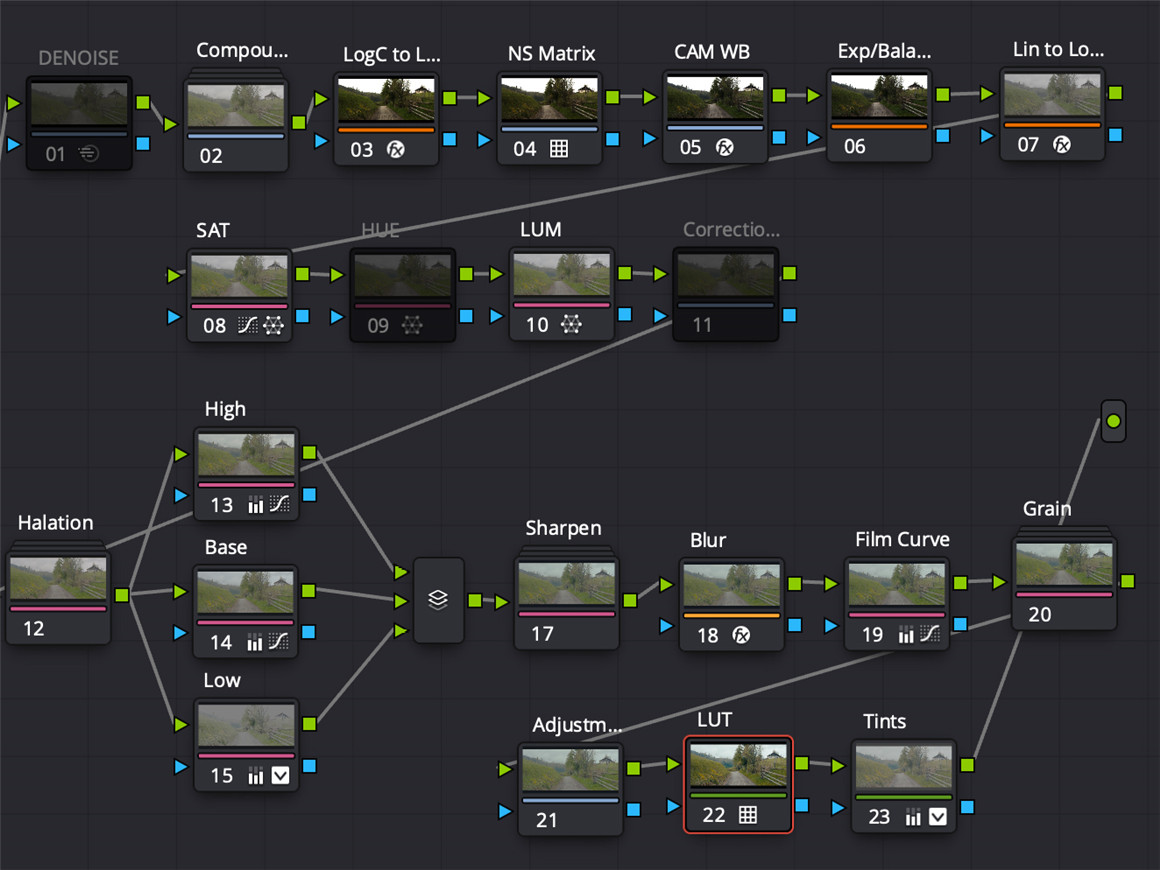Image resolution: width=1160 pixels, height=870 pixels.
Task: Click the fx badge on node 03
Action: coord(396,149)
